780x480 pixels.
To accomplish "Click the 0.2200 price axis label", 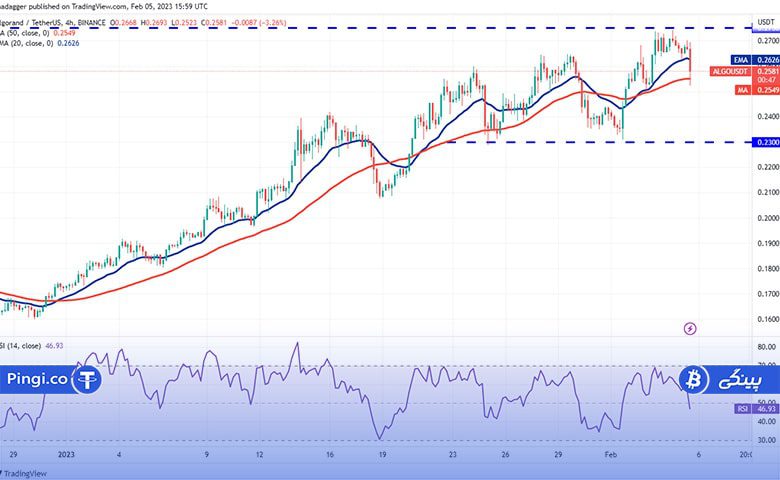I will tap(768, 167).
